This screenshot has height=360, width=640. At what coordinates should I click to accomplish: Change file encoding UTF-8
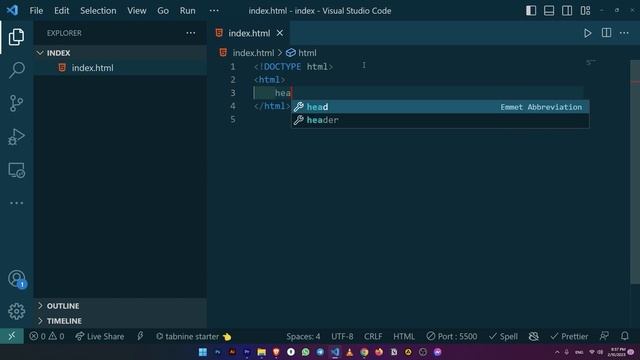(x=342, y=336)
